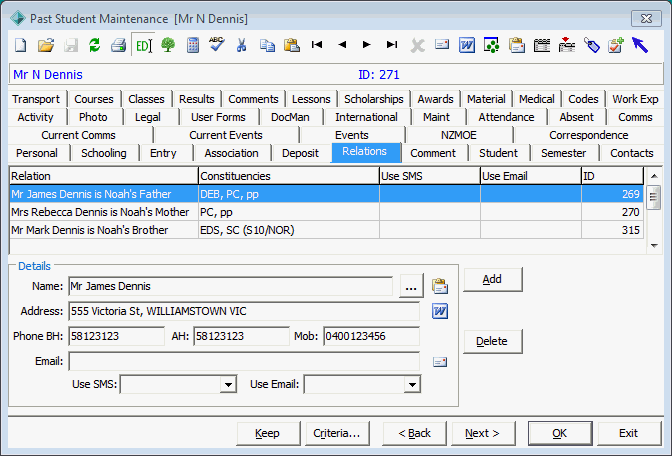
Task: Click the blue arrow pointer icon
Action: click(x=639, y=45)
